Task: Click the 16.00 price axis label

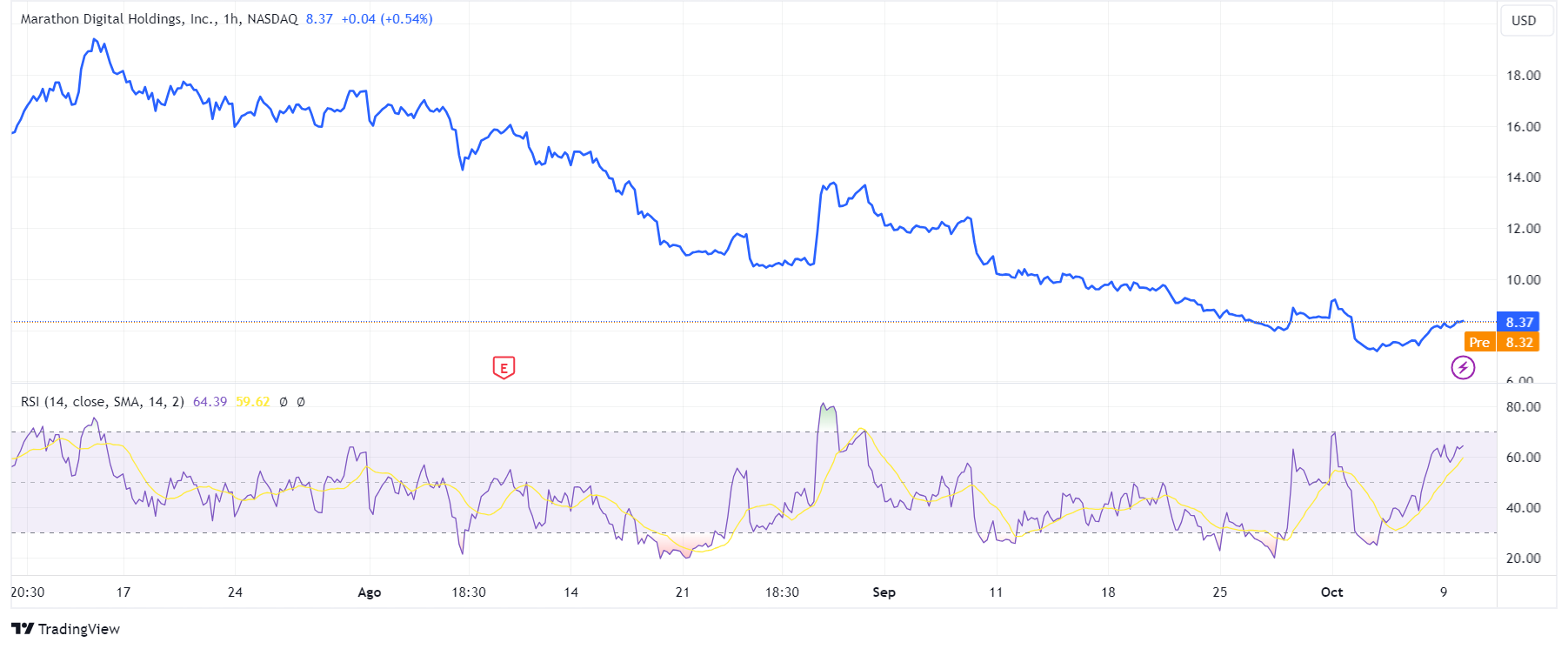Action: pos(1523,127)
